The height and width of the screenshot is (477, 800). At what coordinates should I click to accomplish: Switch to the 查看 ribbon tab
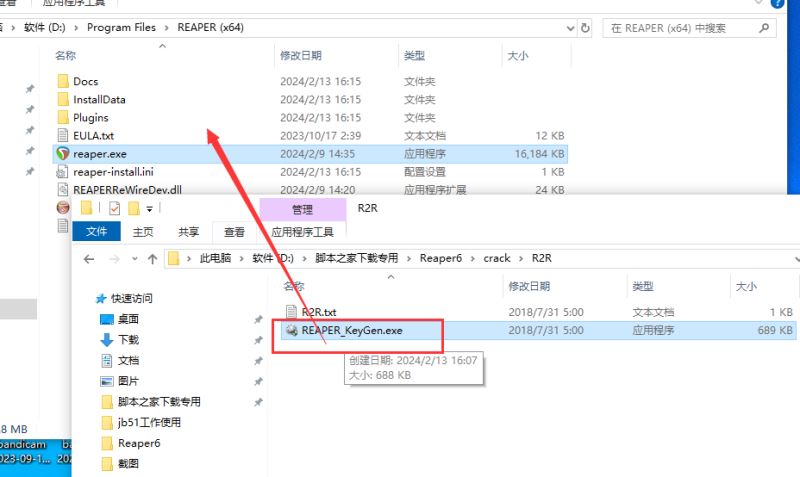click(234, 232)
